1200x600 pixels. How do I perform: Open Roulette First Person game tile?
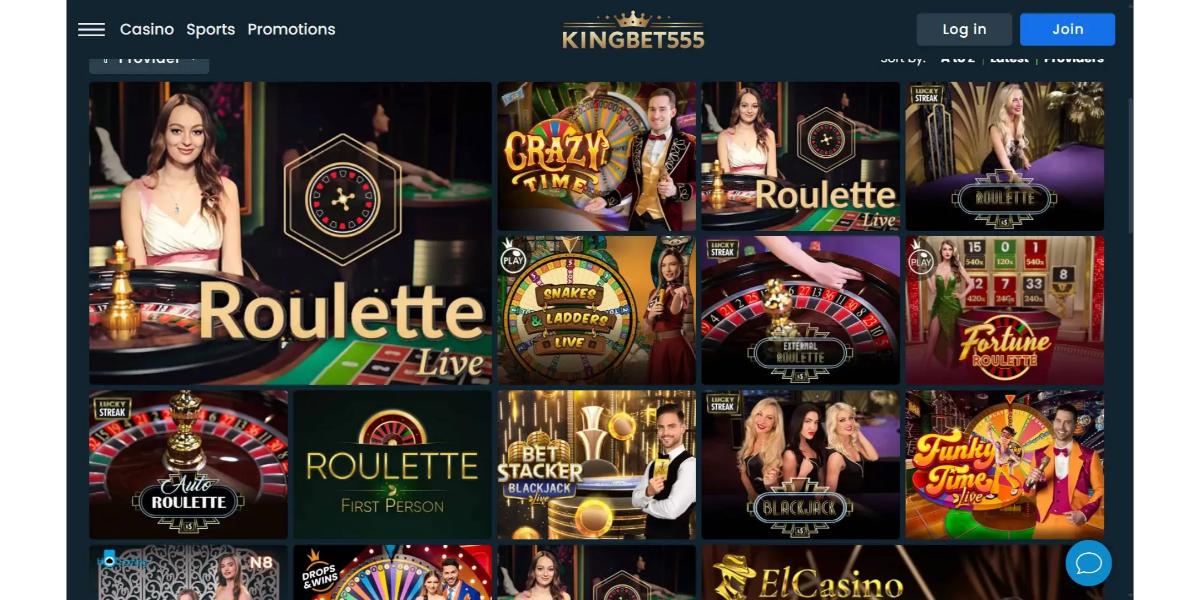tap(392, 465)
